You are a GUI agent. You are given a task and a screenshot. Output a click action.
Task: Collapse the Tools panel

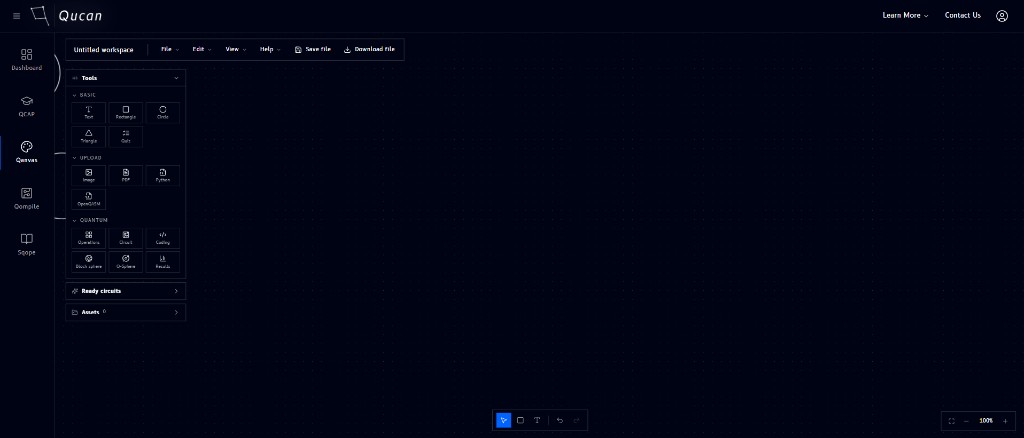(176, 78)
